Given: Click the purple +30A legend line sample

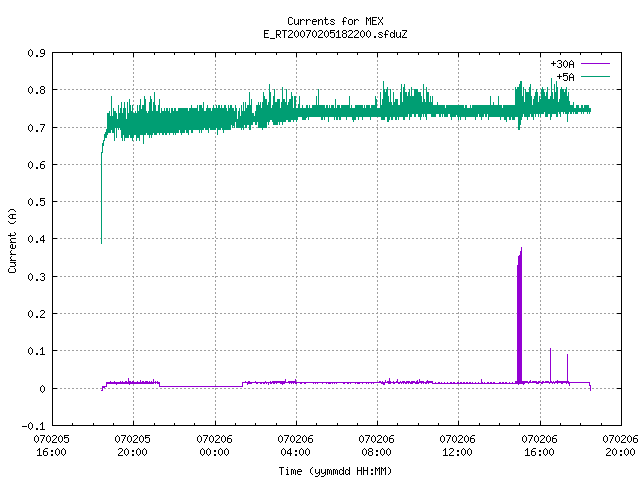Looking at the screenshot, I should 595,64.
